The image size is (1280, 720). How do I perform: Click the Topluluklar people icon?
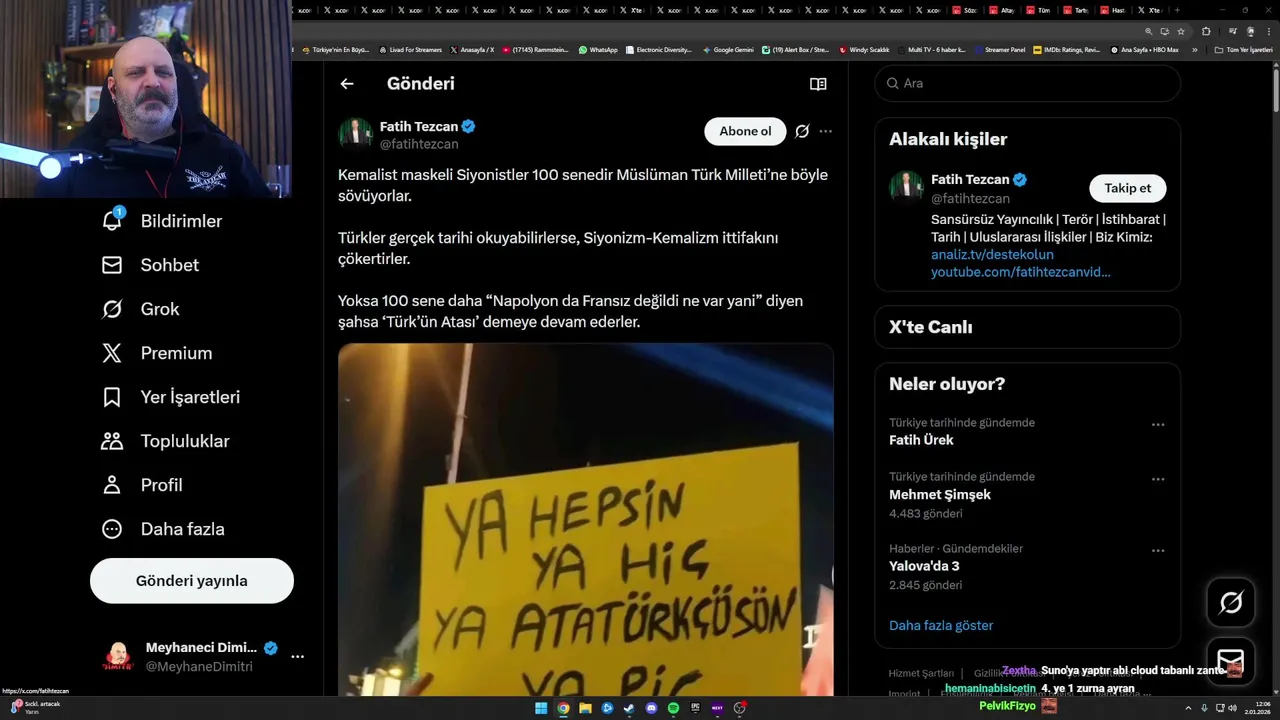click(x=112, y=441)
